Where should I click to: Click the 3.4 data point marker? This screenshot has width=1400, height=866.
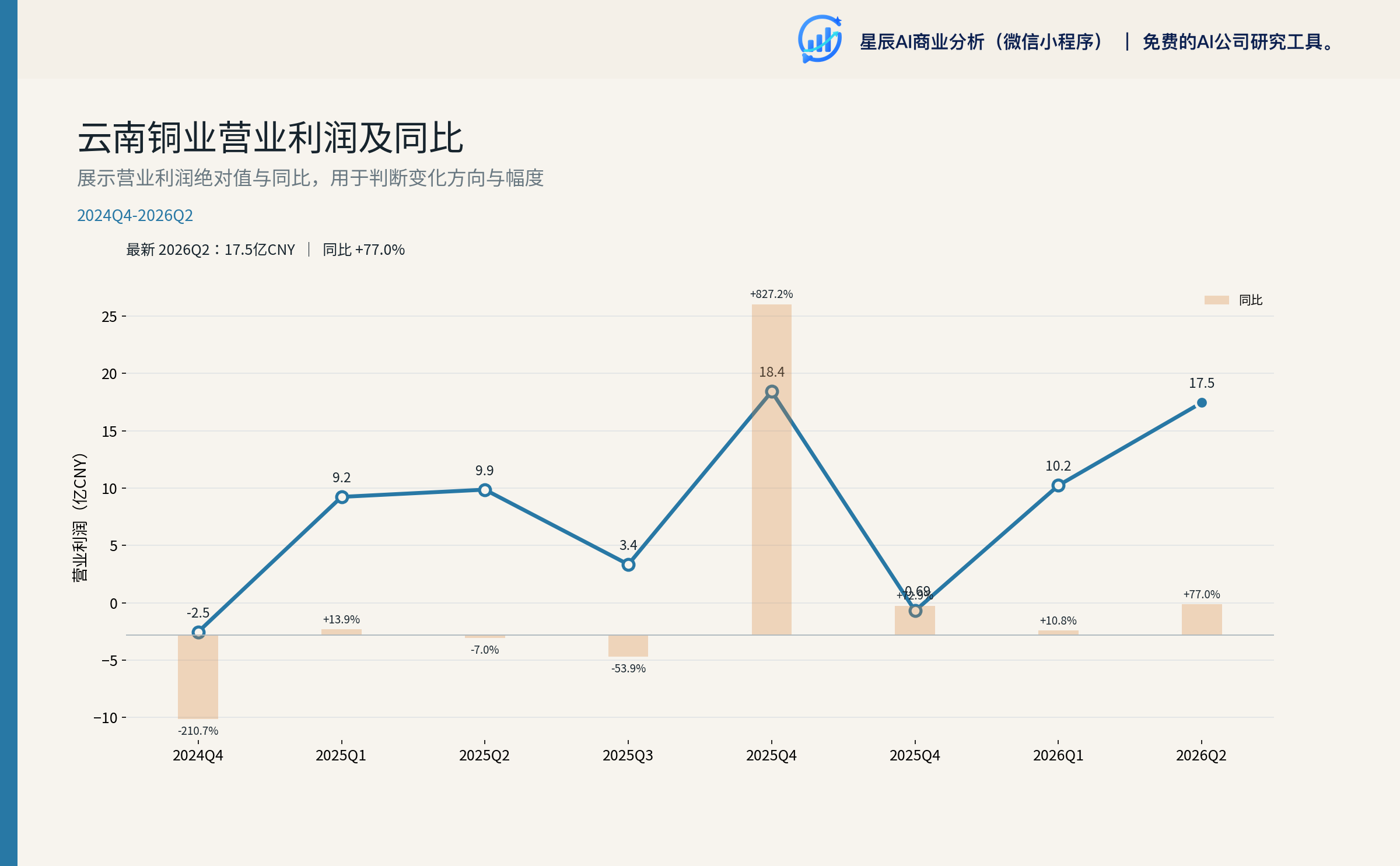coord(628,565)
